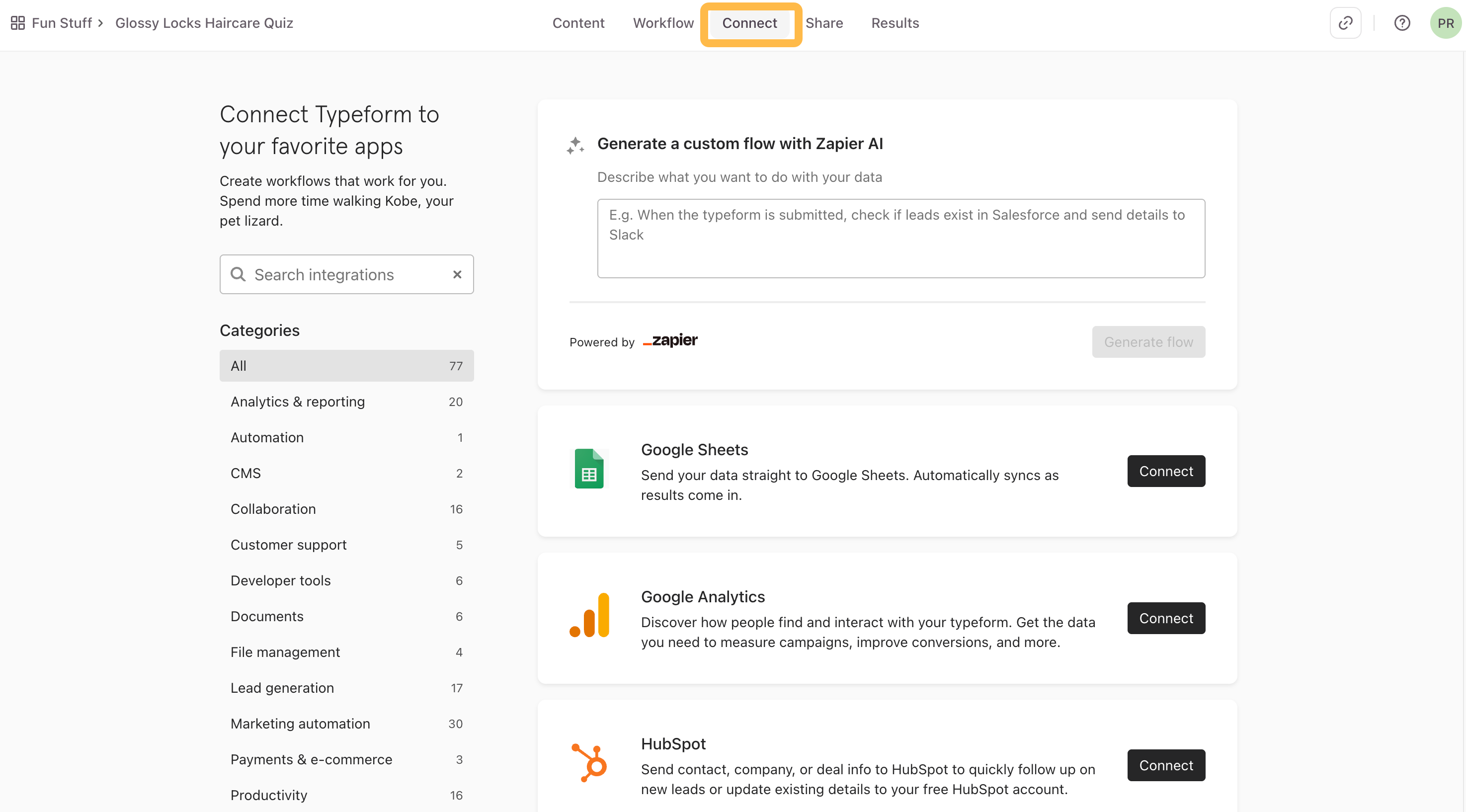Filter by Customer support category
The height and width of the screenshot is (812, 1466).
pos(346,545)
